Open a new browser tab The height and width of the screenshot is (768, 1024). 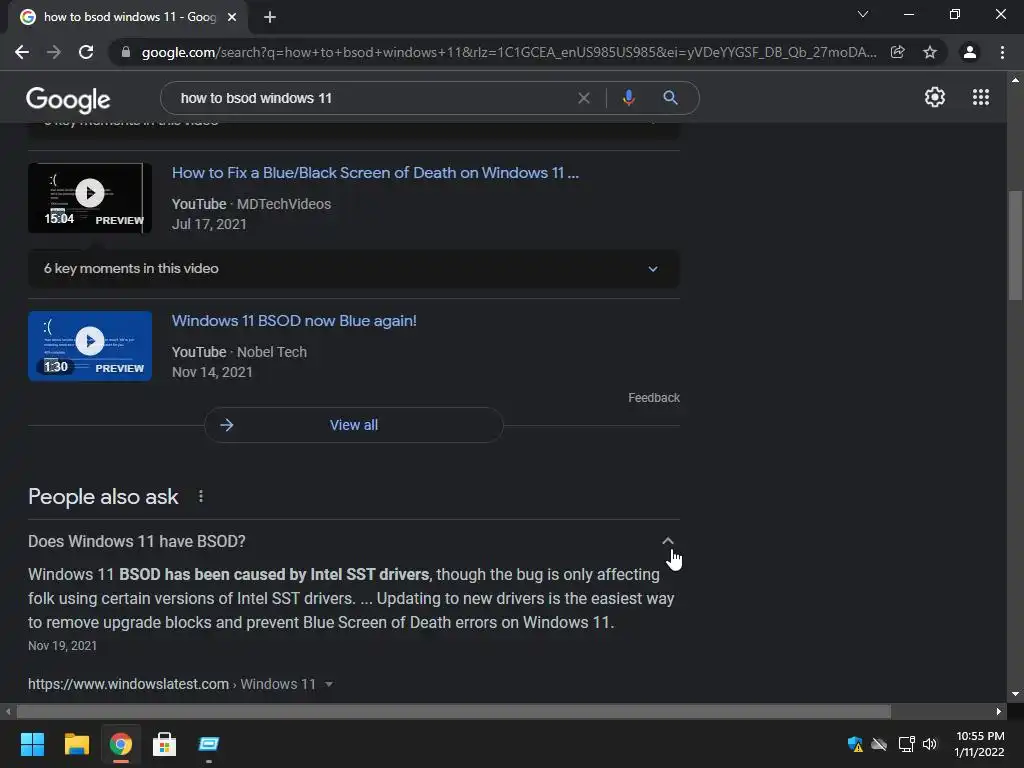(x=270, y=18)
